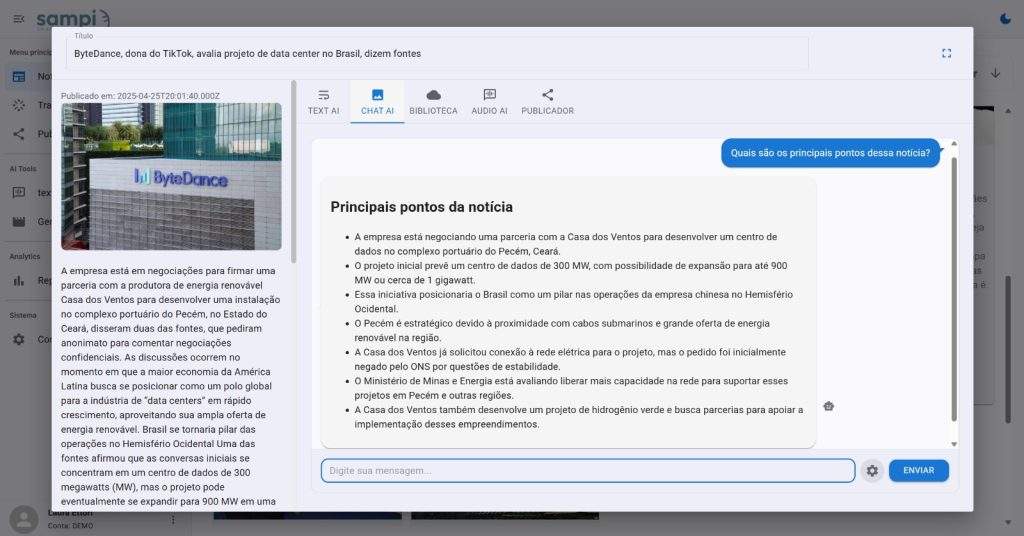Select the AUDIO AI tab
This screenshot has width=1024, height=536.
[x=489, y=102]
